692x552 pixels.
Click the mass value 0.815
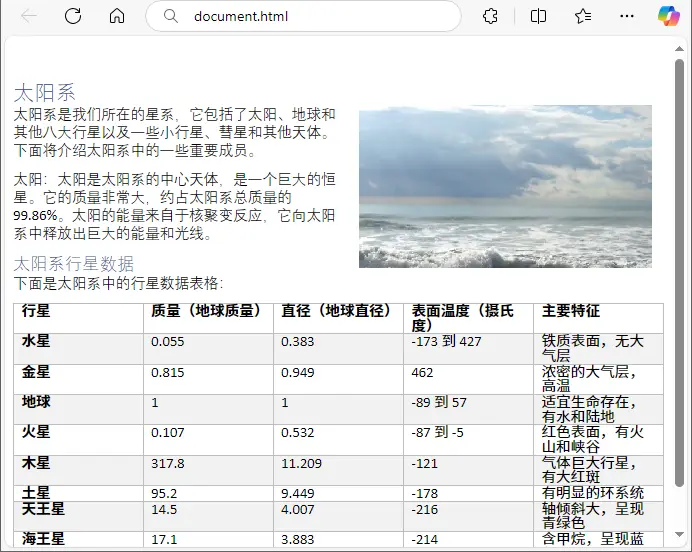[x=167, y=372]
